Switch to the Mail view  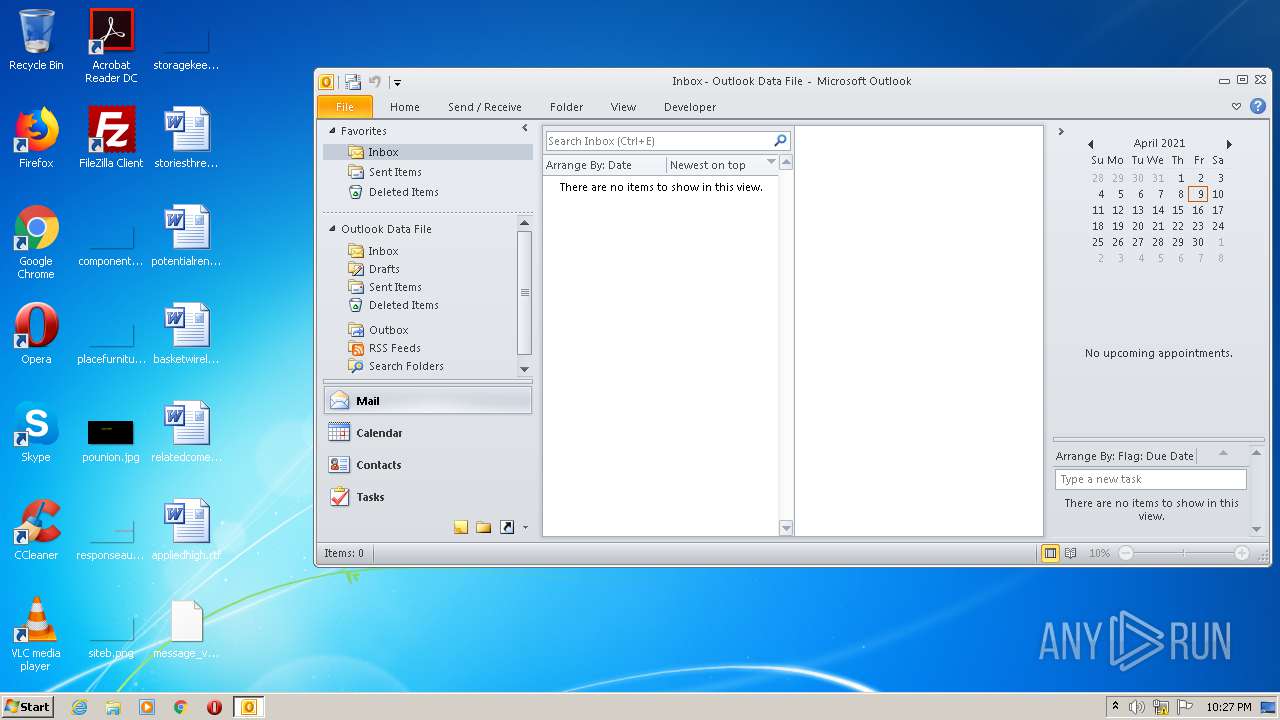[x=427, y=401]
